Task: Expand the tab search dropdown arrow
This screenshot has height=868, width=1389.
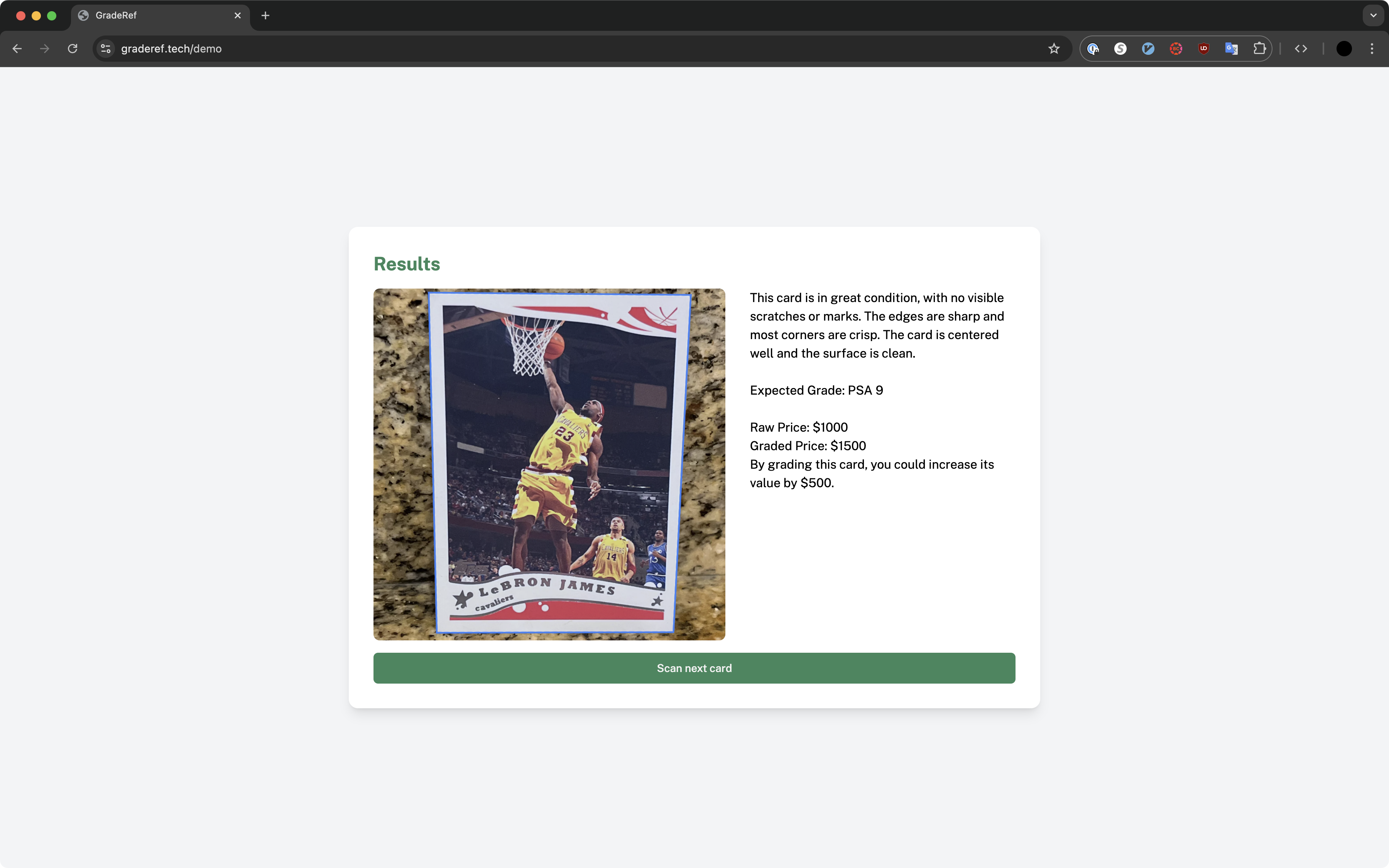Action: tap(1373, 15)
